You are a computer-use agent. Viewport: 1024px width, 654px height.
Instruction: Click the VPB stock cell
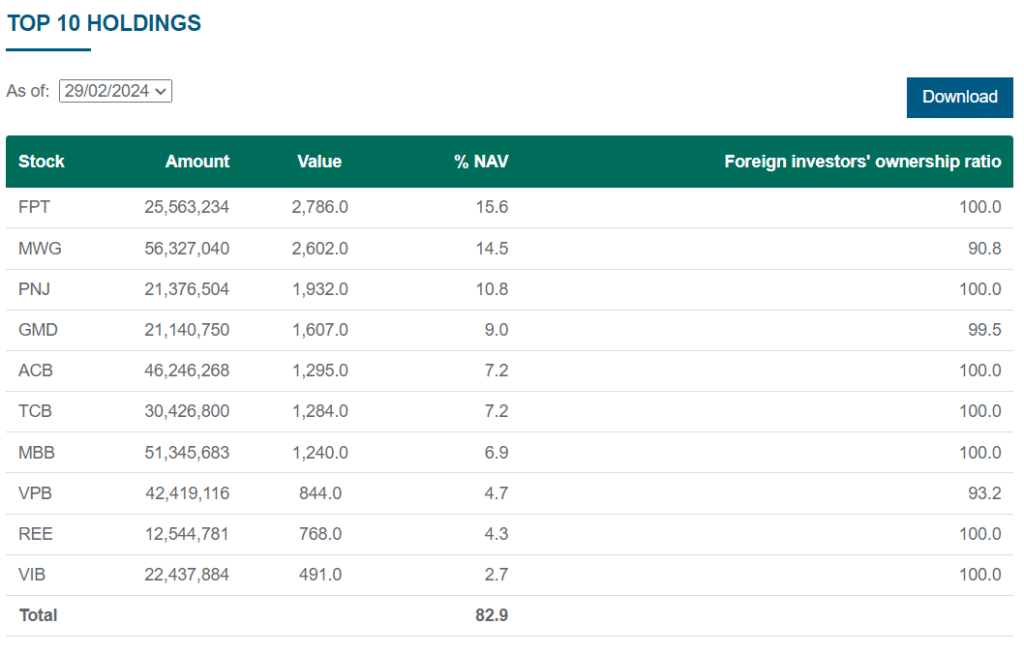coord(35,493)
